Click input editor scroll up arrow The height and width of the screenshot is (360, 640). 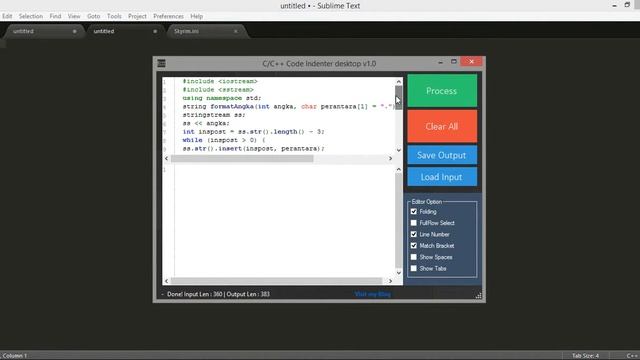(x=399, y=82)
